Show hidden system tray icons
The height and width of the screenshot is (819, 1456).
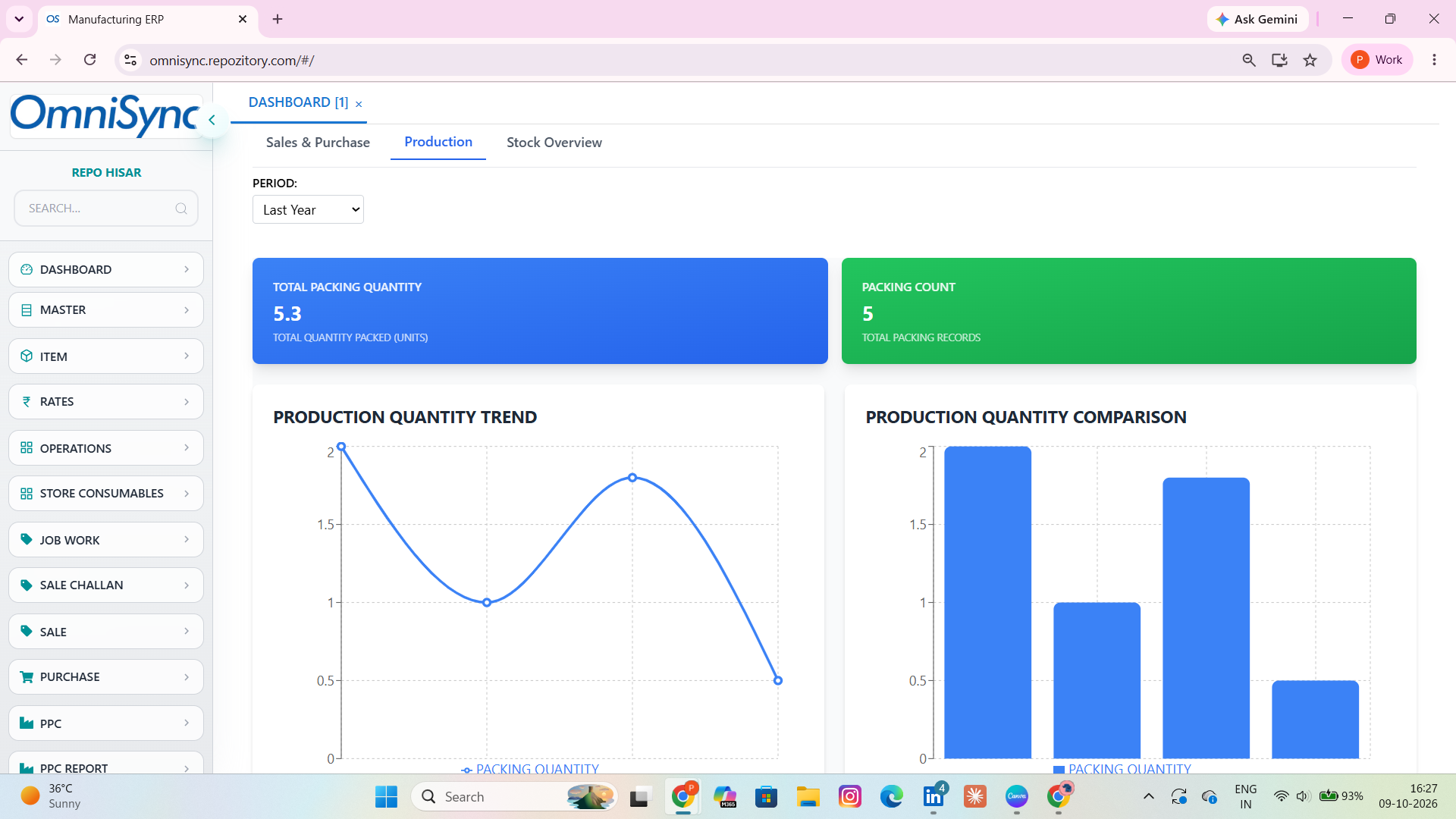tap(1149, 797)
